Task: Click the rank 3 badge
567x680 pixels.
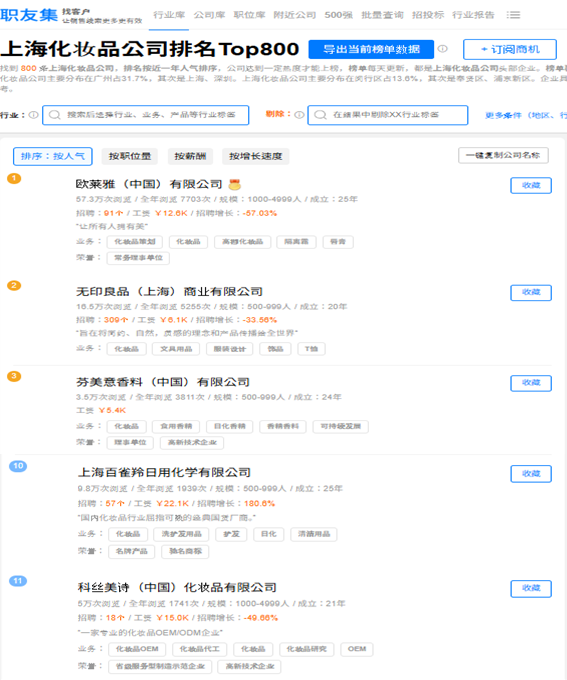Action: (x=14, y=376)
